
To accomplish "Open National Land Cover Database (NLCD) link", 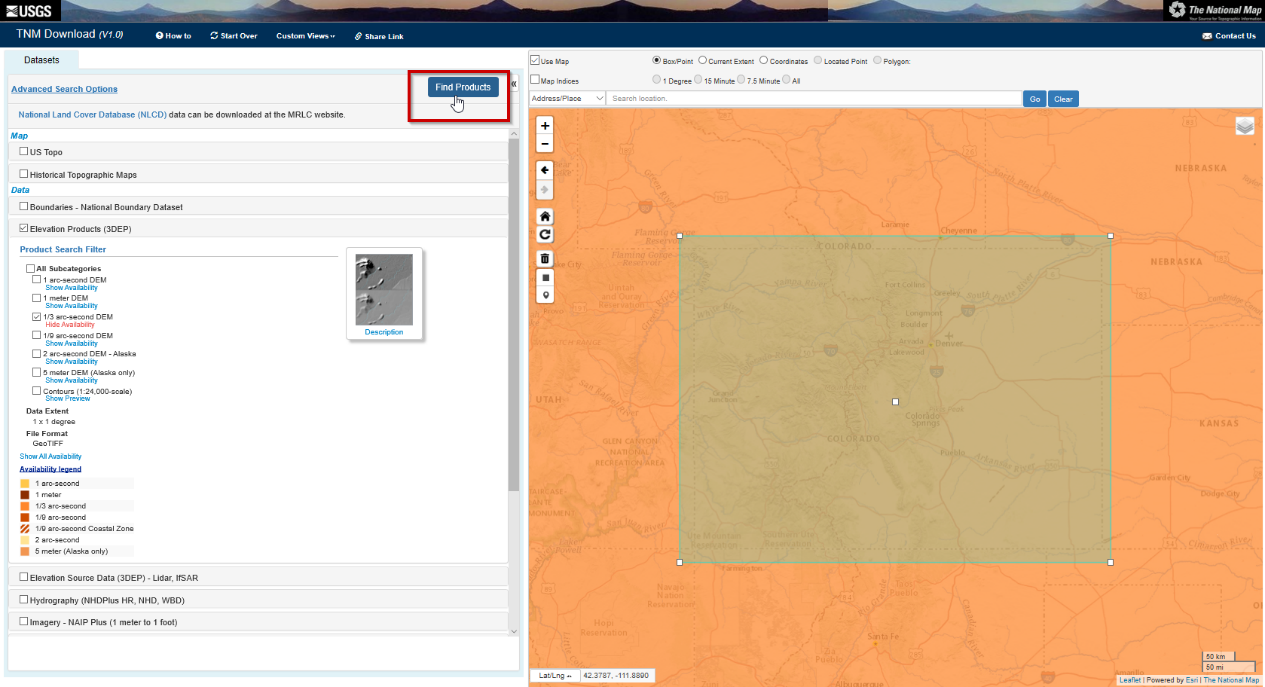I will (x=92, y=115).
